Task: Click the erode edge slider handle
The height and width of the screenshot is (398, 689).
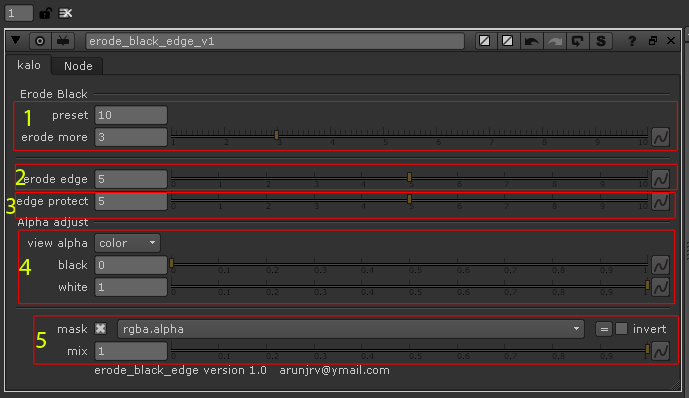Action: click(410, 177)
